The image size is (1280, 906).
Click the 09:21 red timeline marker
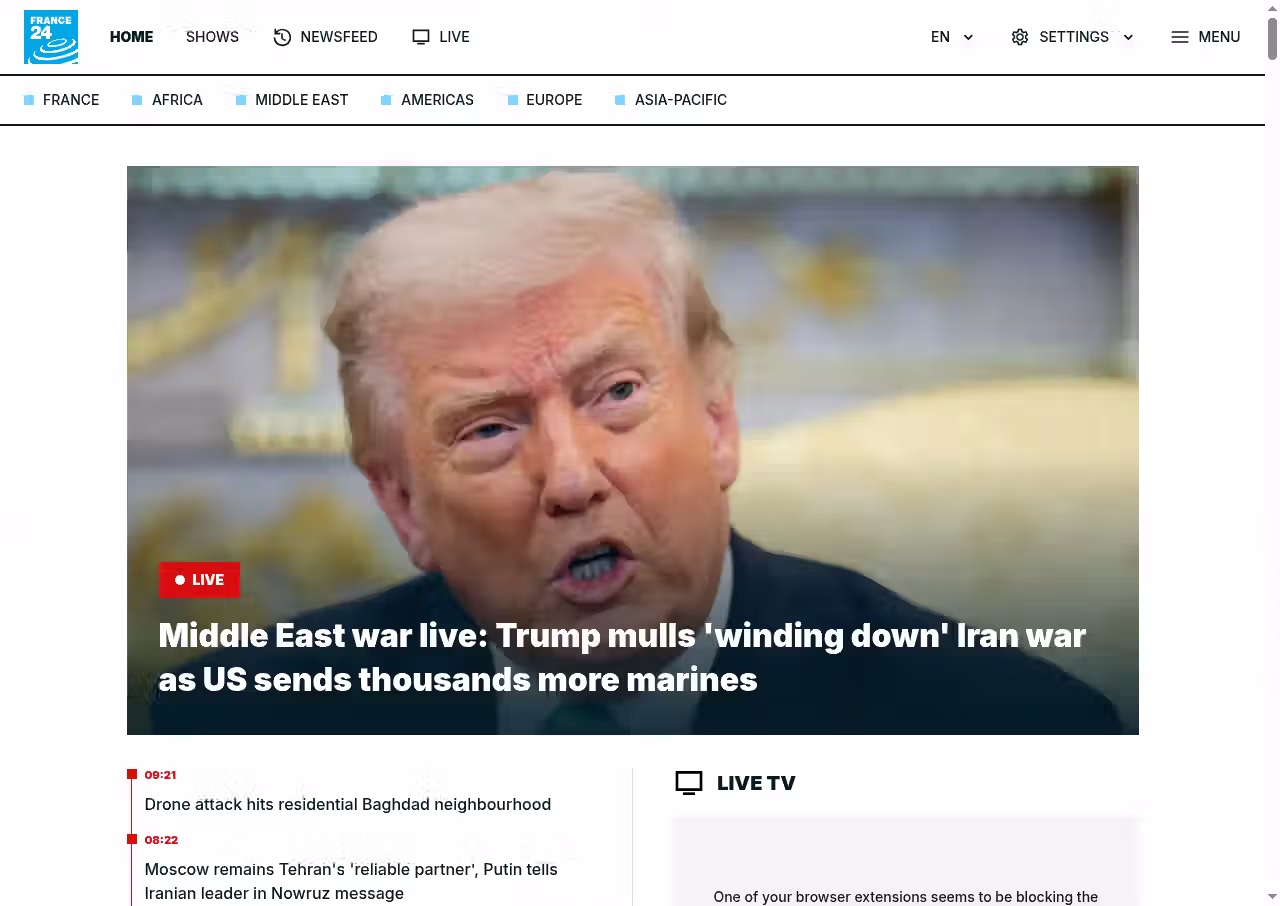point(132,774)
